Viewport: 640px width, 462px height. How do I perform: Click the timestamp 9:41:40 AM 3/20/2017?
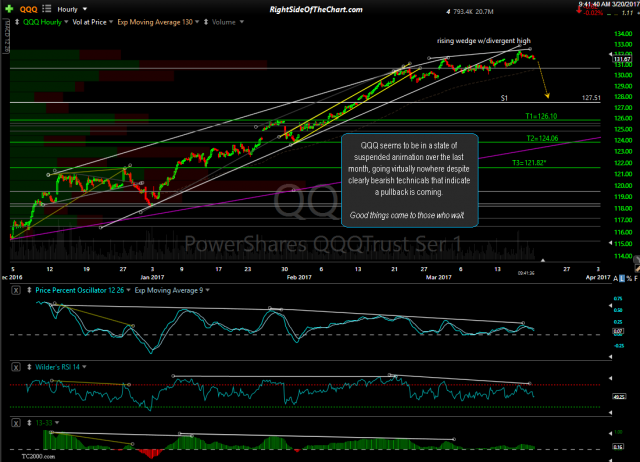pos(609,4)
